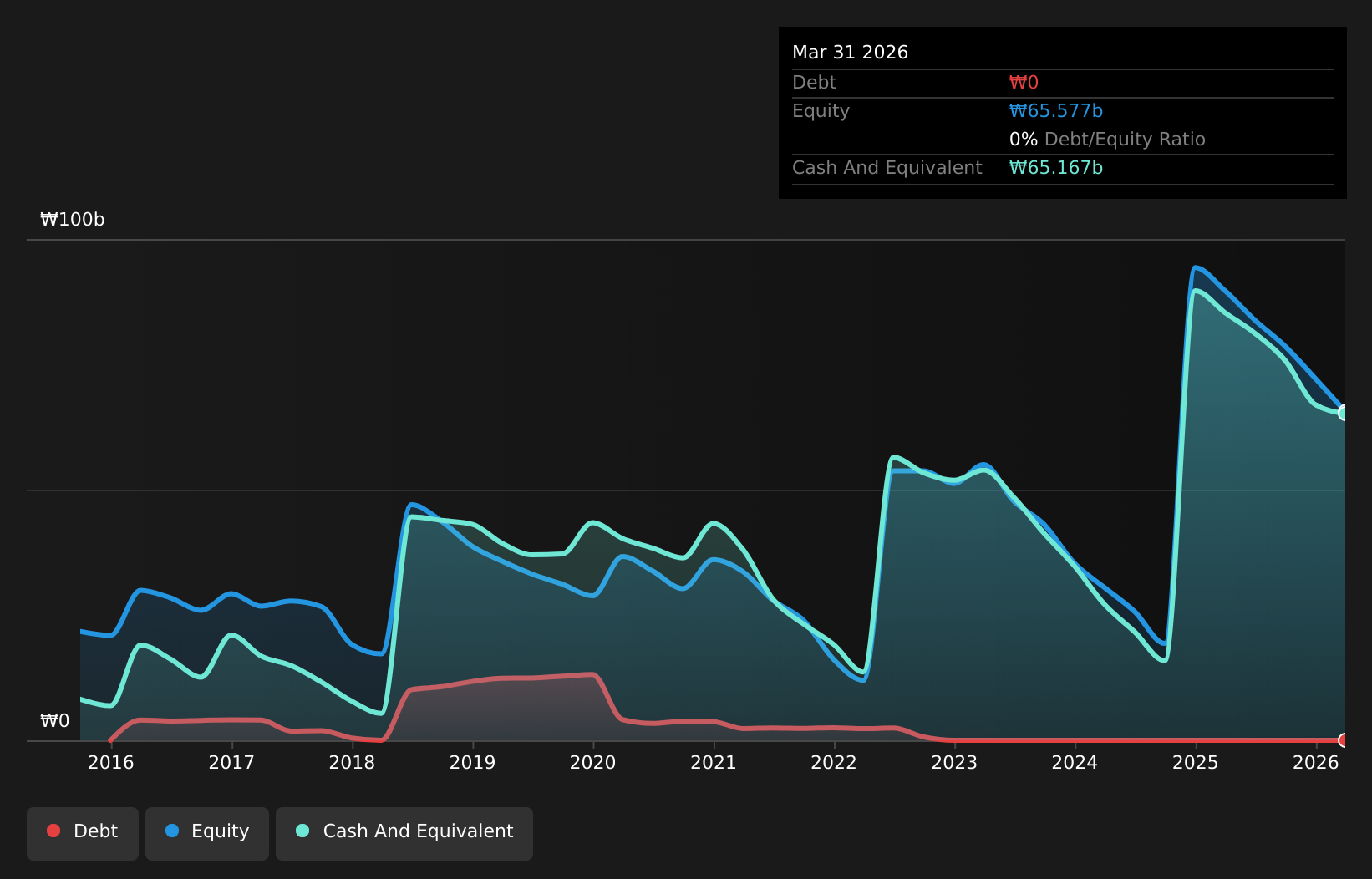Click the 2023 x-axis label
This screenshot has width=1372, height=879.
[954, 762]
